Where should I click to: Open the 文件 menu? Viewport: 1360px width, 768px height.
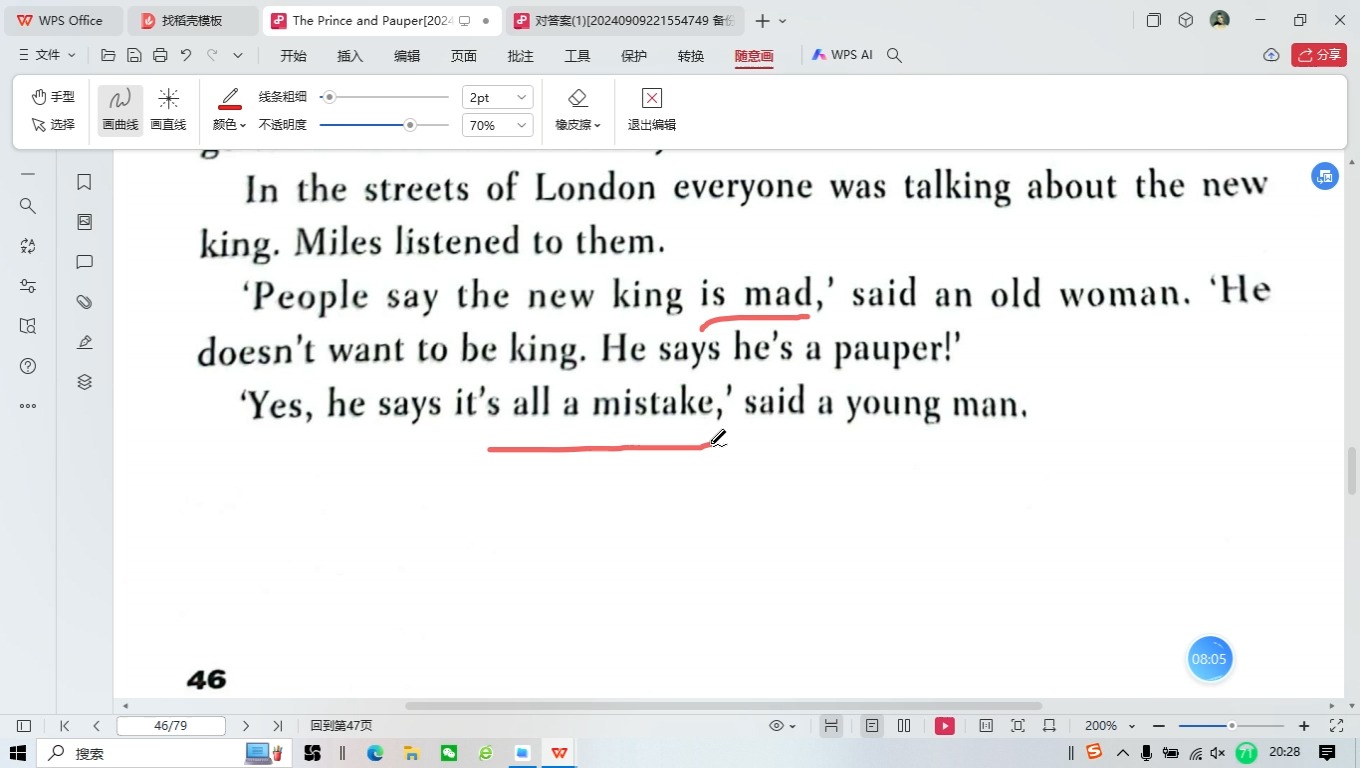tap(47, 55)
